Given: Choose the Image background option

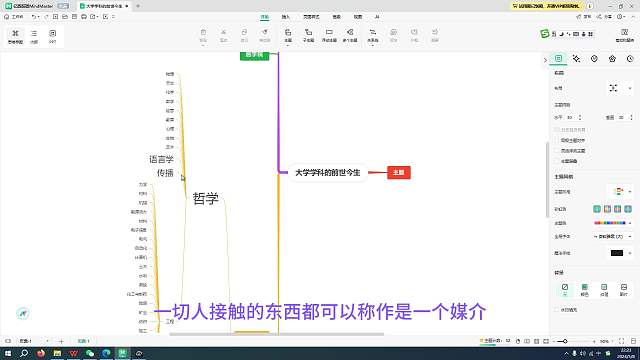Looking at the screenshot, I should click(624, 289).
